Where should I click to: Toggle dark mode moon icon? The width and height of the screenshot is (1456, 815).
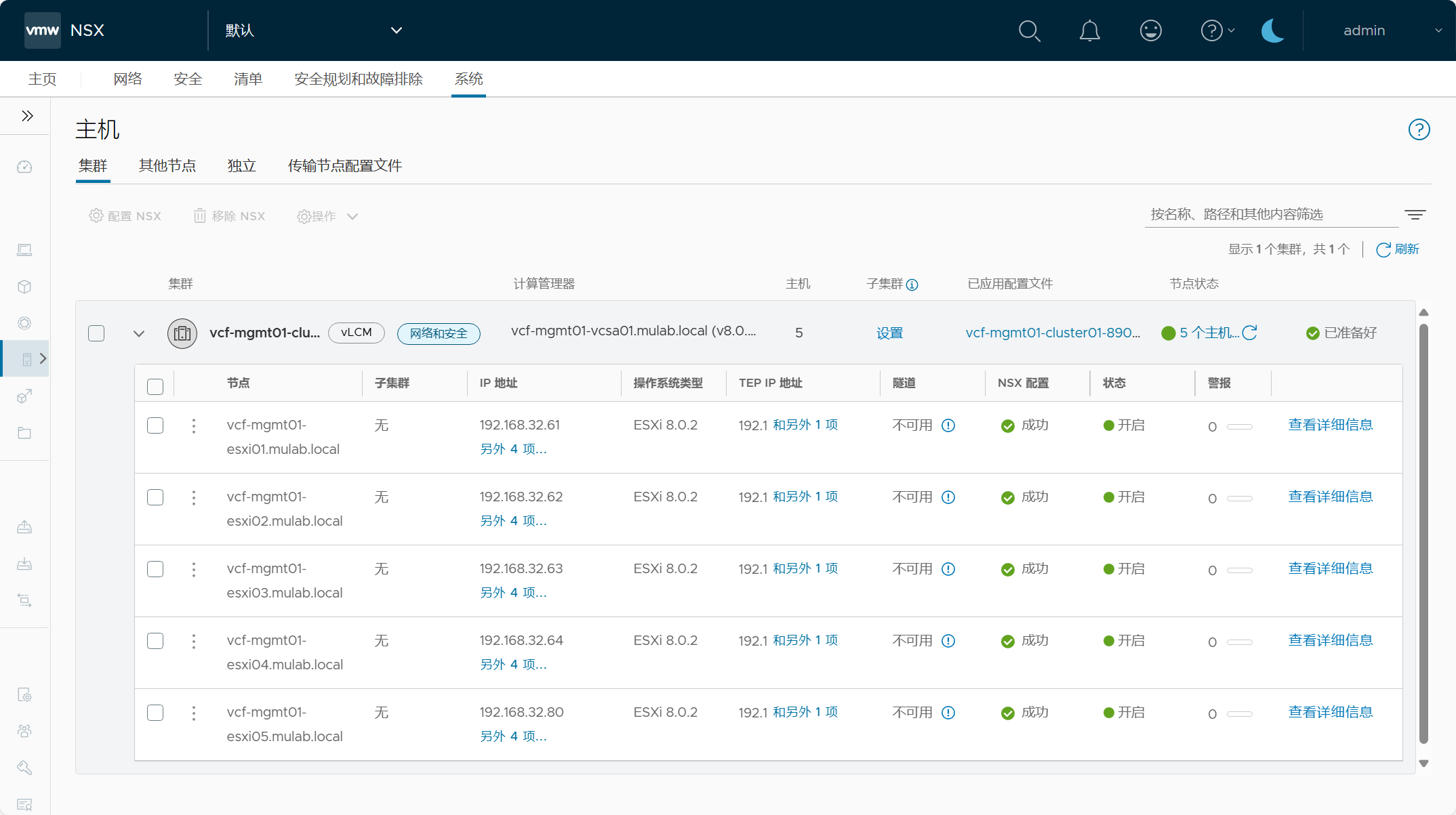click(1272, 30)
